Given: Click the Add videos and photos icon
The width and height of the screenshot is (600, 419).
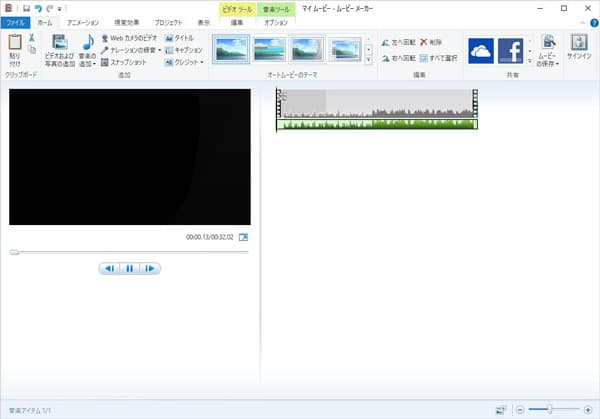Looking at the screenshot, I should (59, 43).
